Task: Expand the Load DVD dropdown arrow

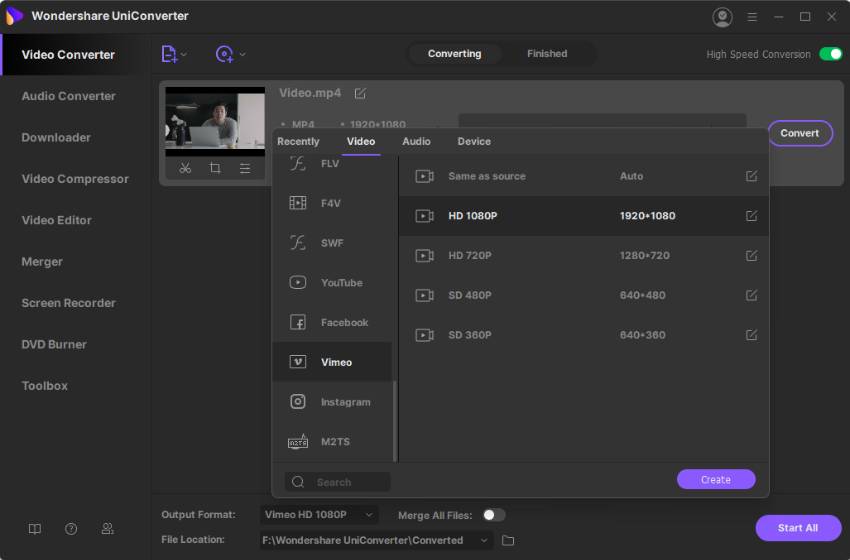Action: tap(242, 54)
